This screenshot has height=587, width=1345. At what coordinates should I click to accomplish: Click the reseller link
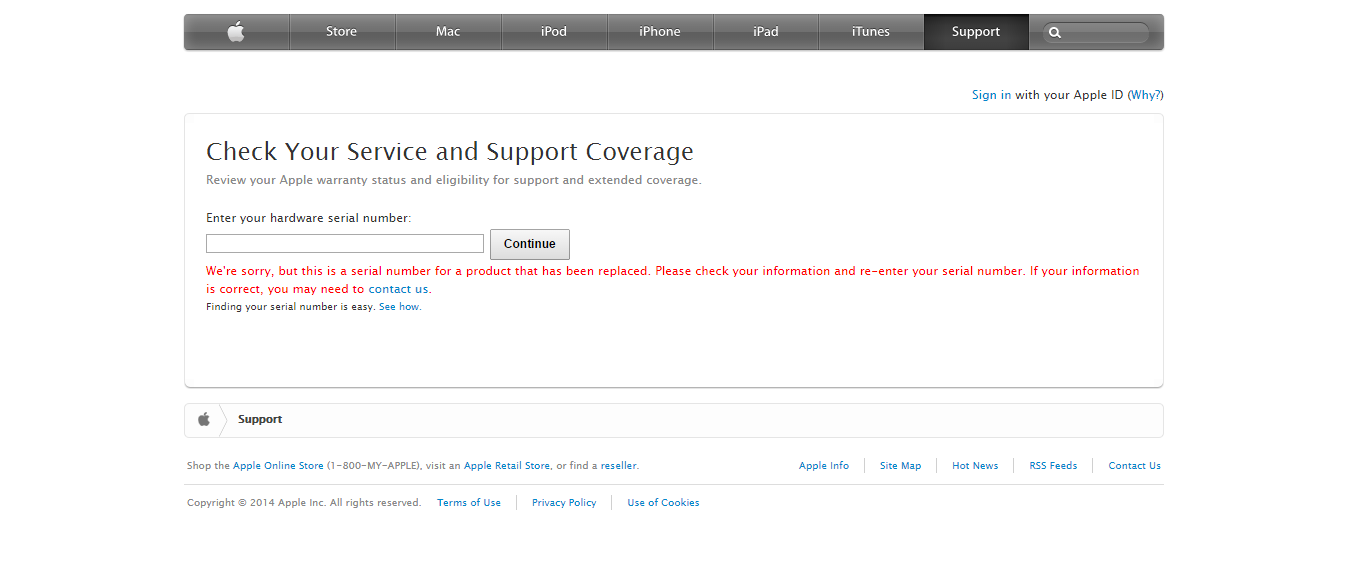619,466
